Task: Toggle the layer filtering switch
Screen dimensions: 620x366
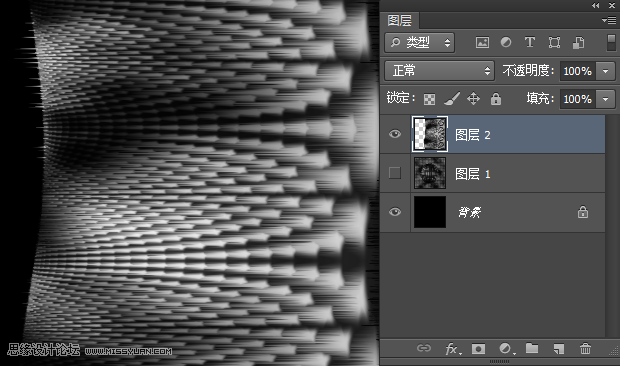Action: coord(611,42)
